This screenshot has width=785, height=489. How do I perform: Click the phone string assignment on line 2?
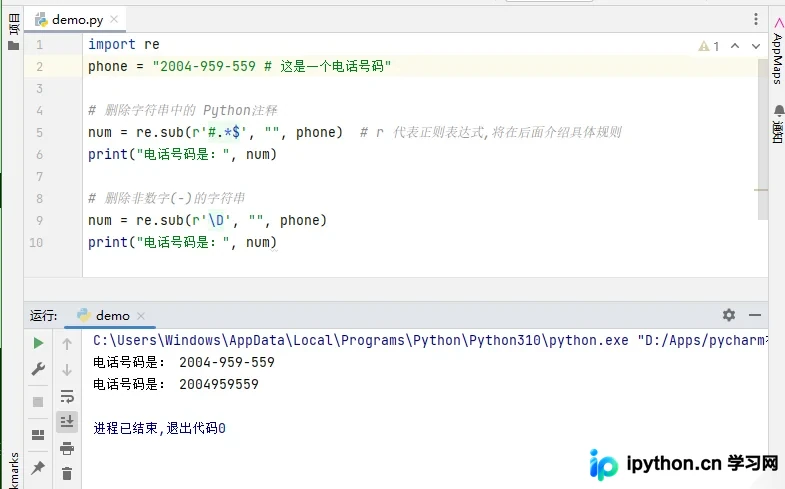(239, 67)
